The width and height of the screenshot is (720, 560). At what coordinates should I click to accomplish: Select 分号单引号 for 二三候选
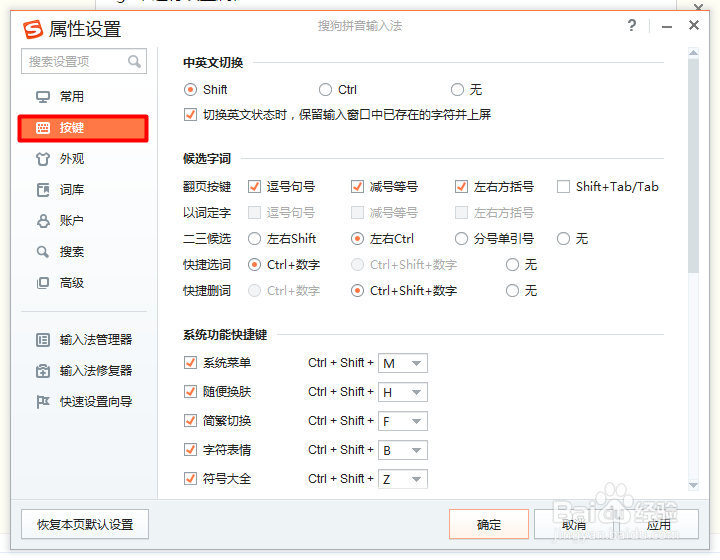(461, 239)
